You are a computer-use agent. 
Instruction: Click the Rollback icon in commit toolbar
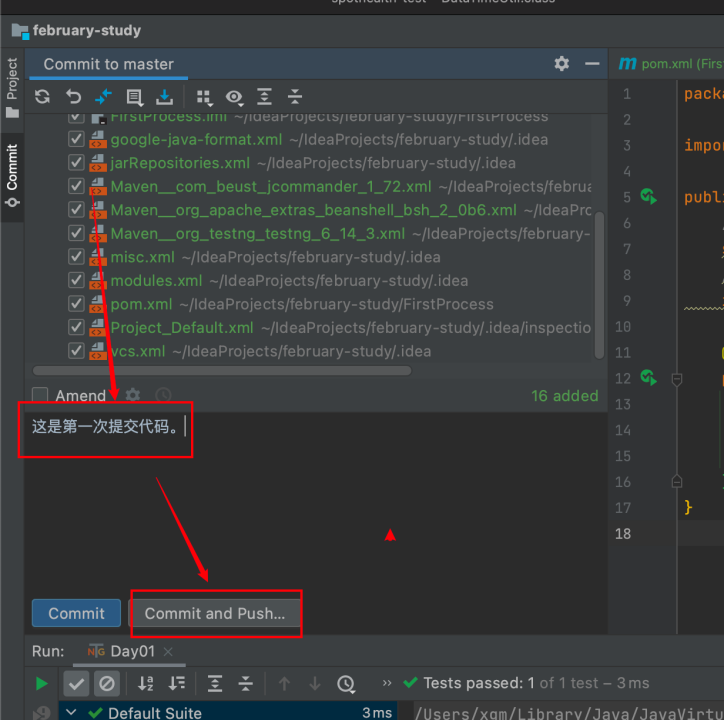pyautogui.click(x=73, y=97)
